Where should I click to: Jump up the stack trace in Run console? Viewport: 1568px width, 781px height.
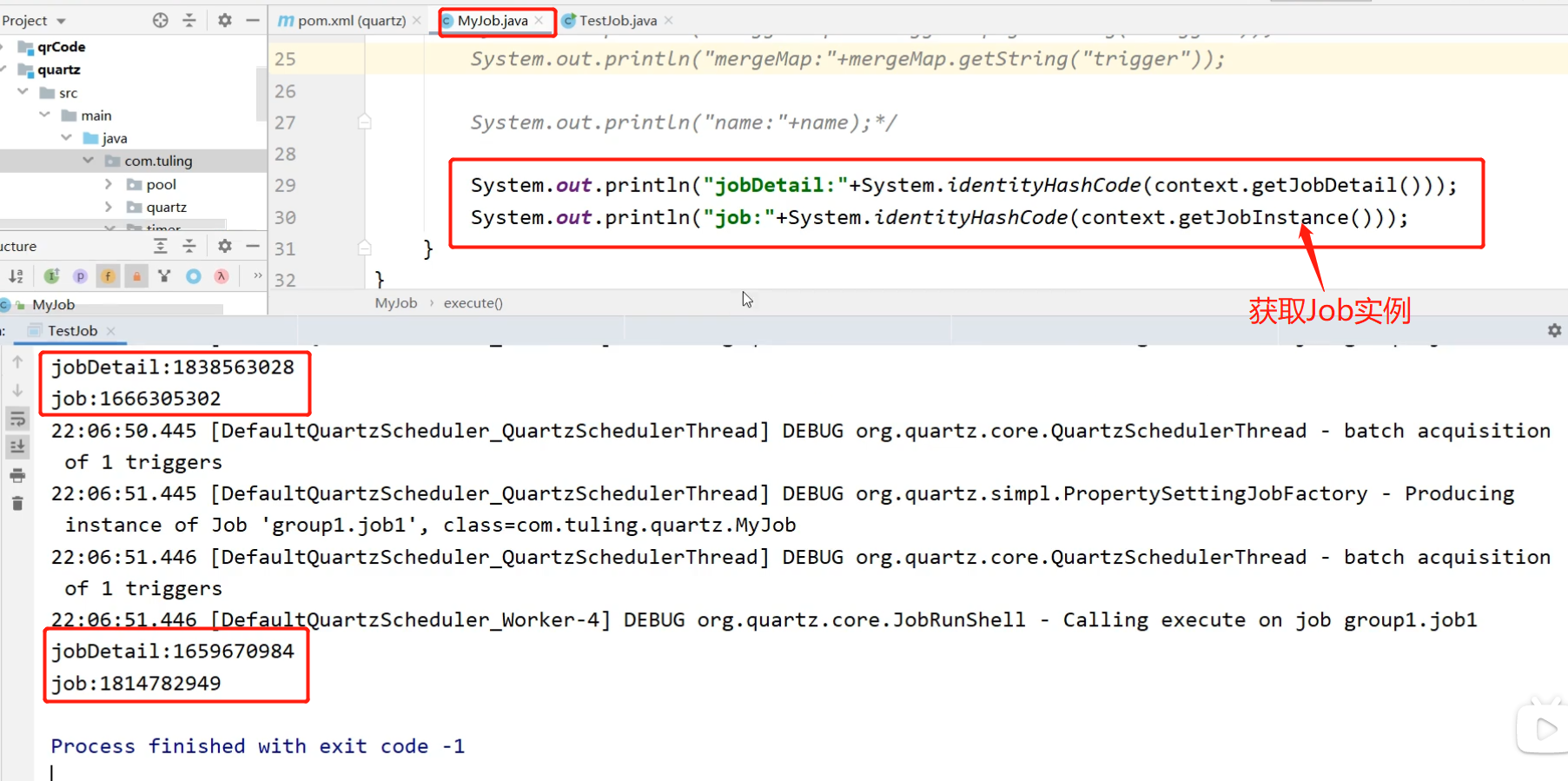17,362
